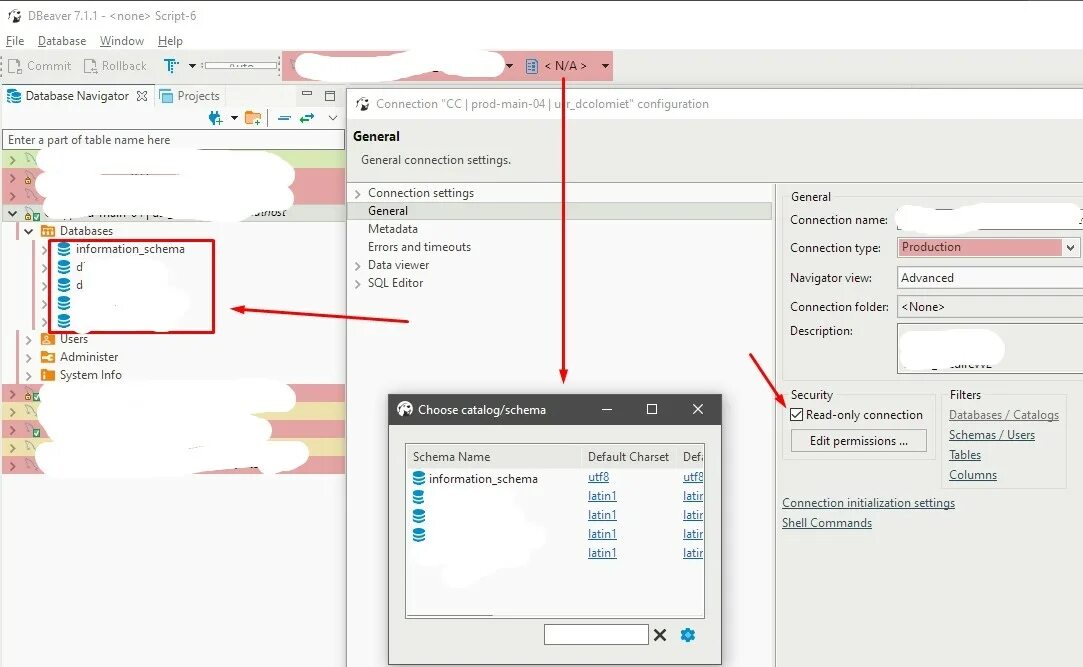
Task: Select information_schema in Choose catalog/schema dialog
Action: coord(483,478)
